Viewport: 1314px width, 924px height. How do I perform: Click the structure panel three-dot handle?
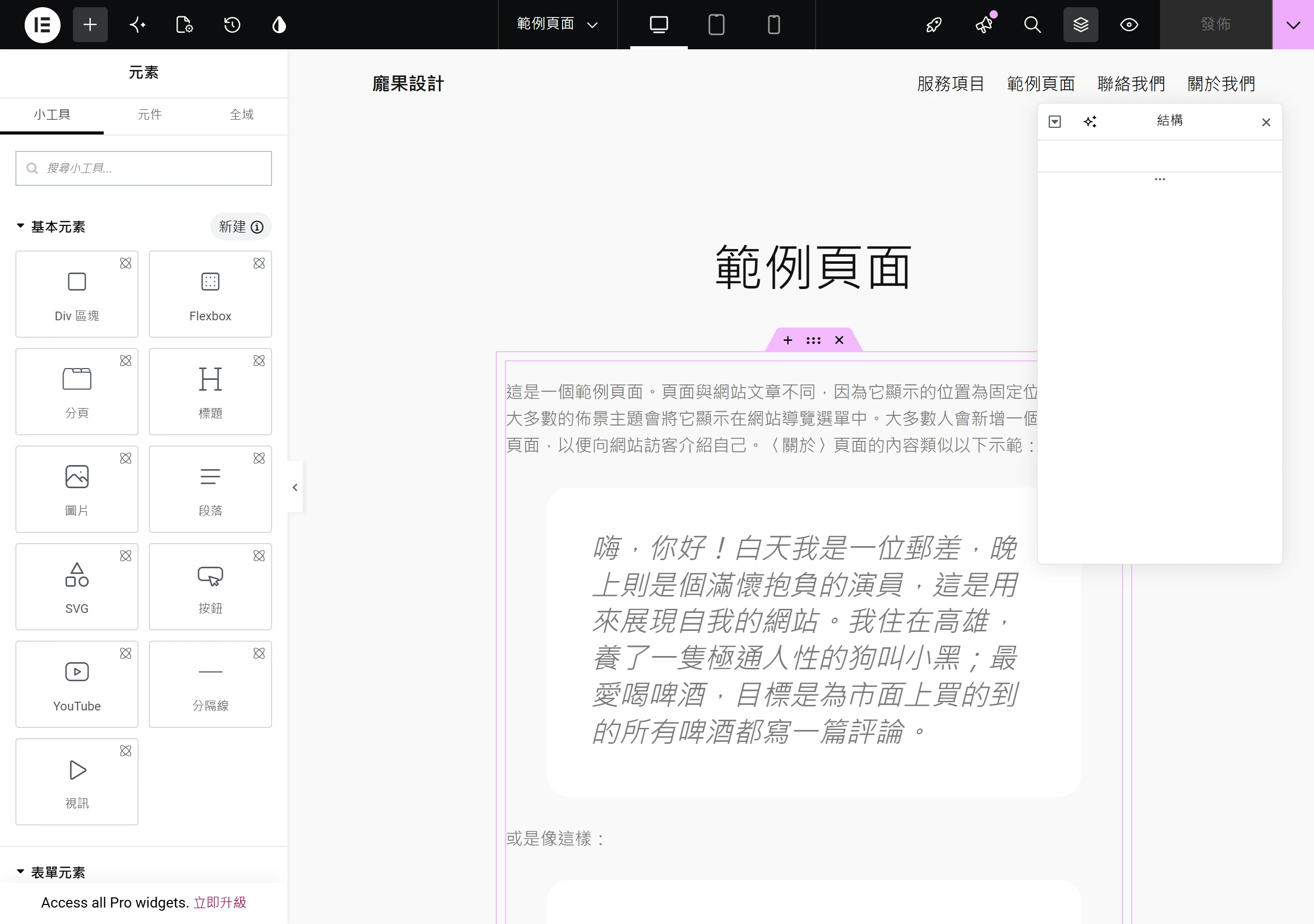pyautogui.click(x=1160, y=179)
